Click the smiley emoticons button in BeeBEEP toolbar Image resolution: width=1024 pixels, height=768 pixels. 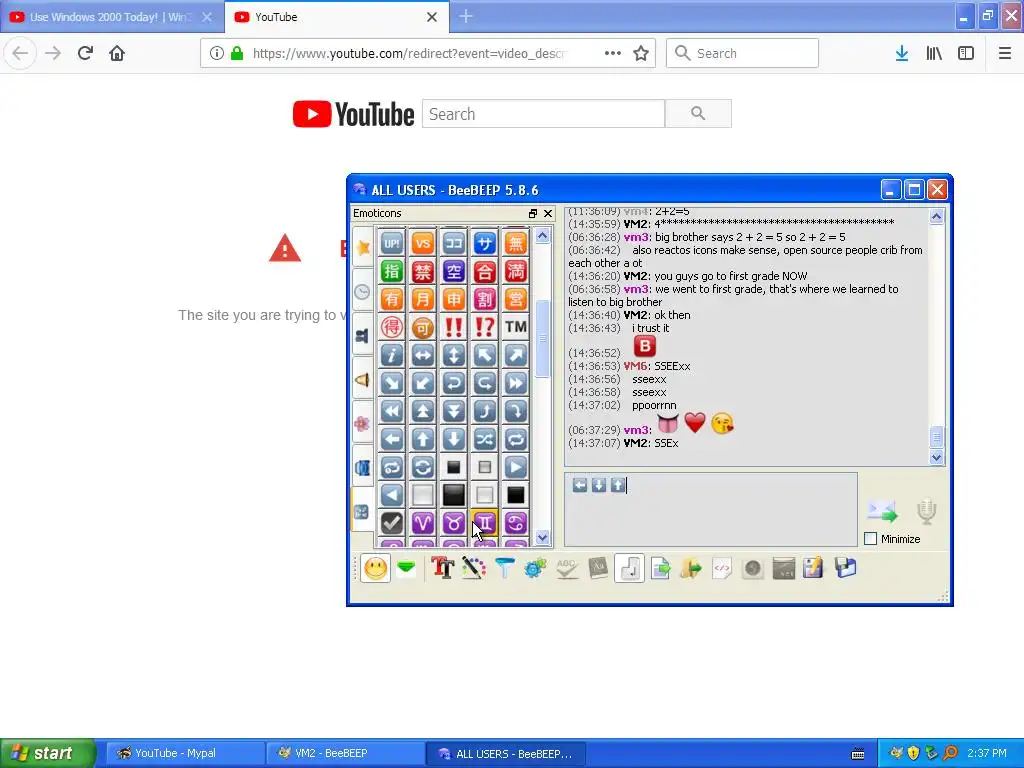tap(376, 568)
